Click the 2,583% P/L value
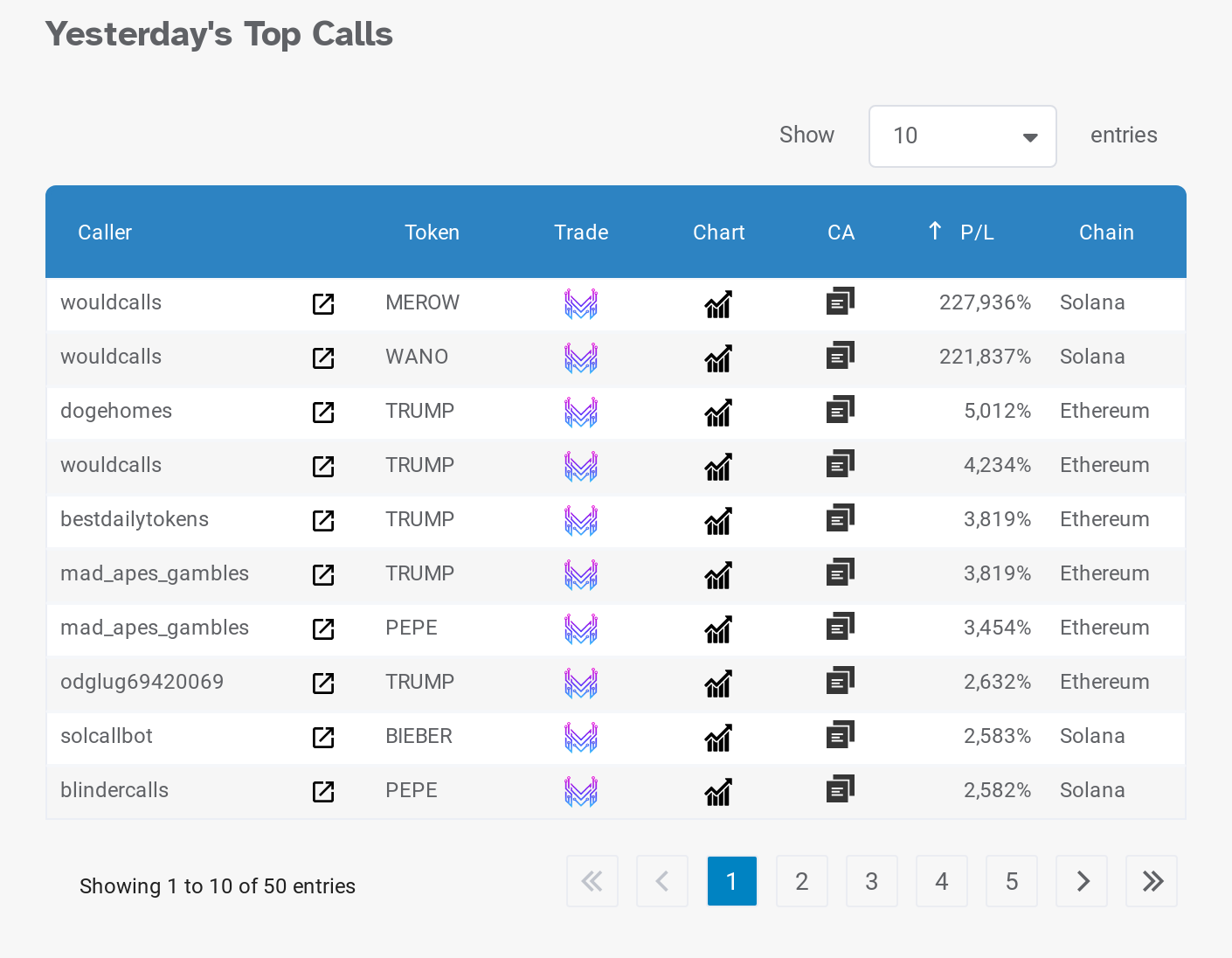 997,736
